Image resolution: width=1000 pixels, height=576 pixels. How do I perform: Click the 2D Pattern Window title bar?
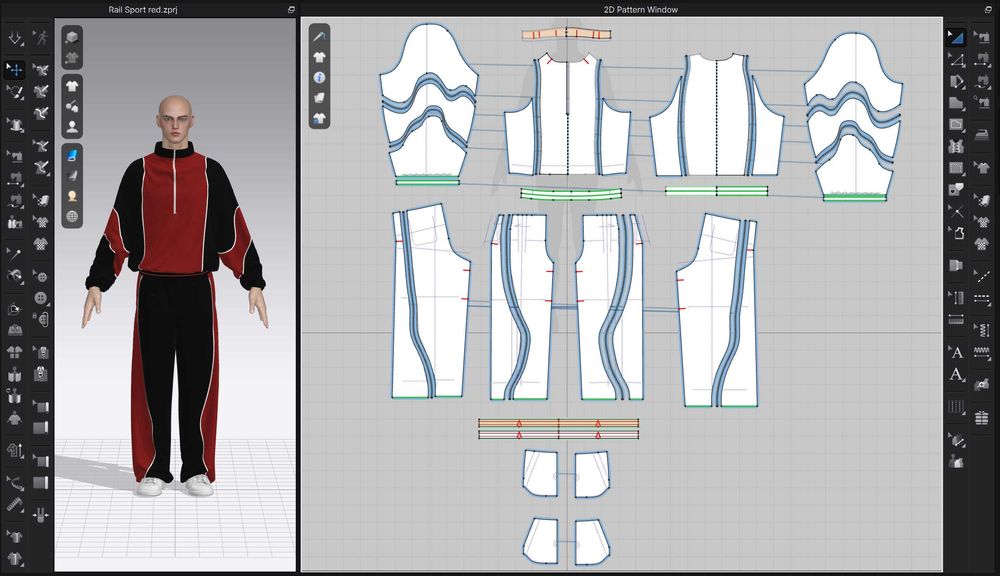pyautogui.click(x=640, y=10)
